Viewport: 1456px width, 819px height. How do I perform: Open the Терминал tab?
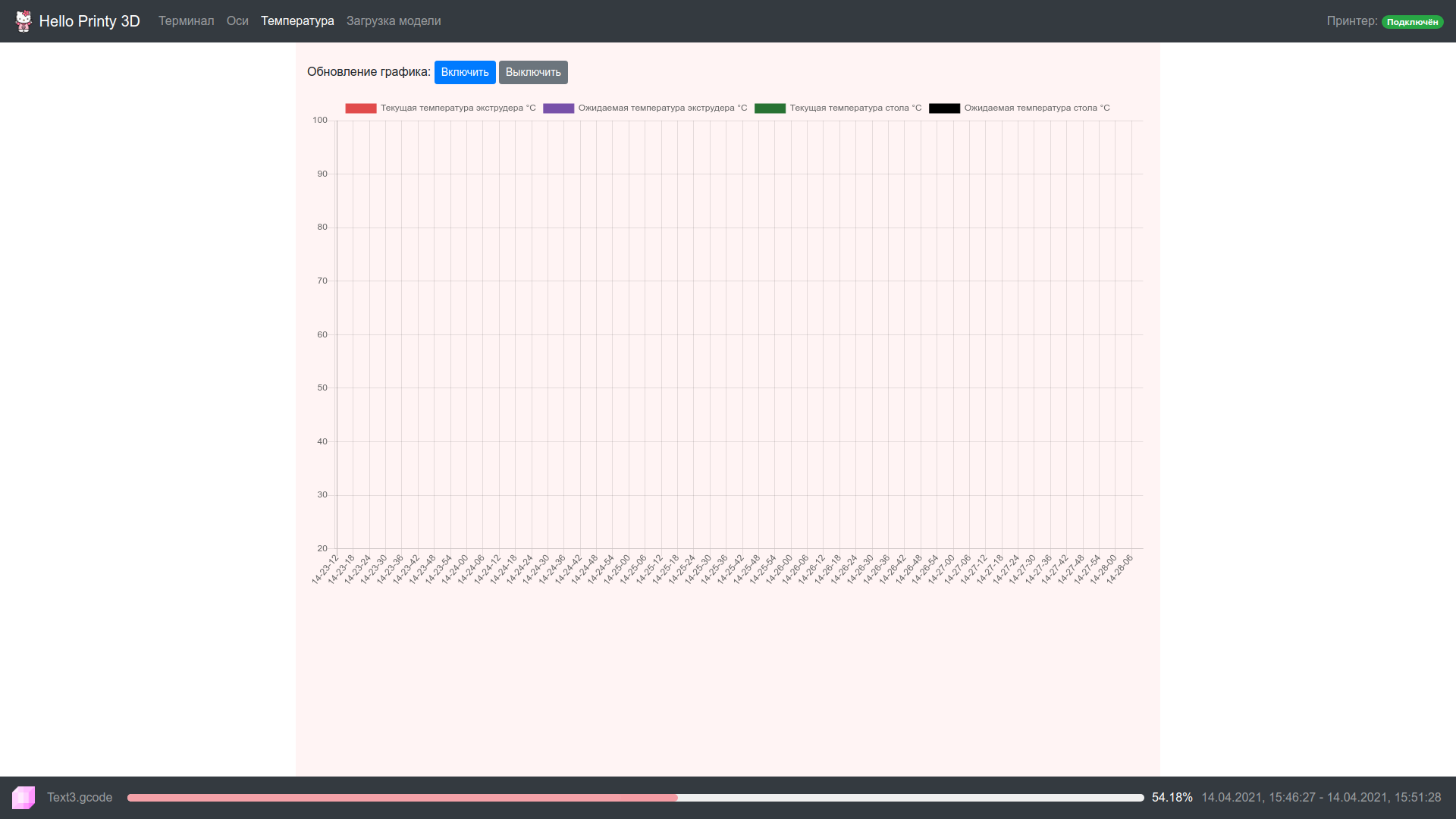coord(186,21)
